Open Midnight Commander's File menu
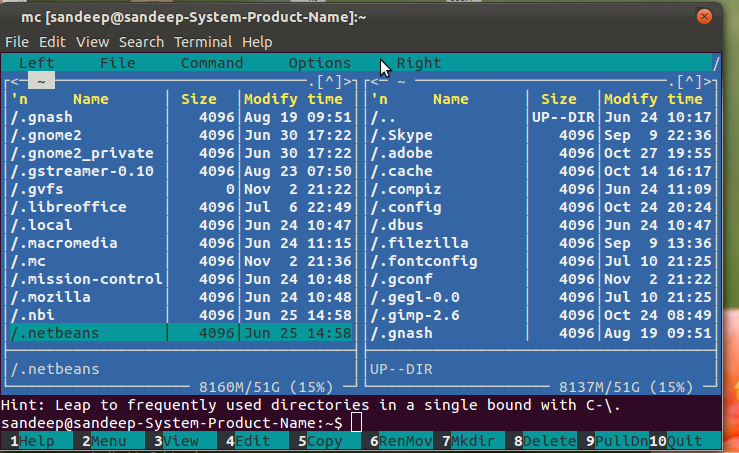 point(118,63)
